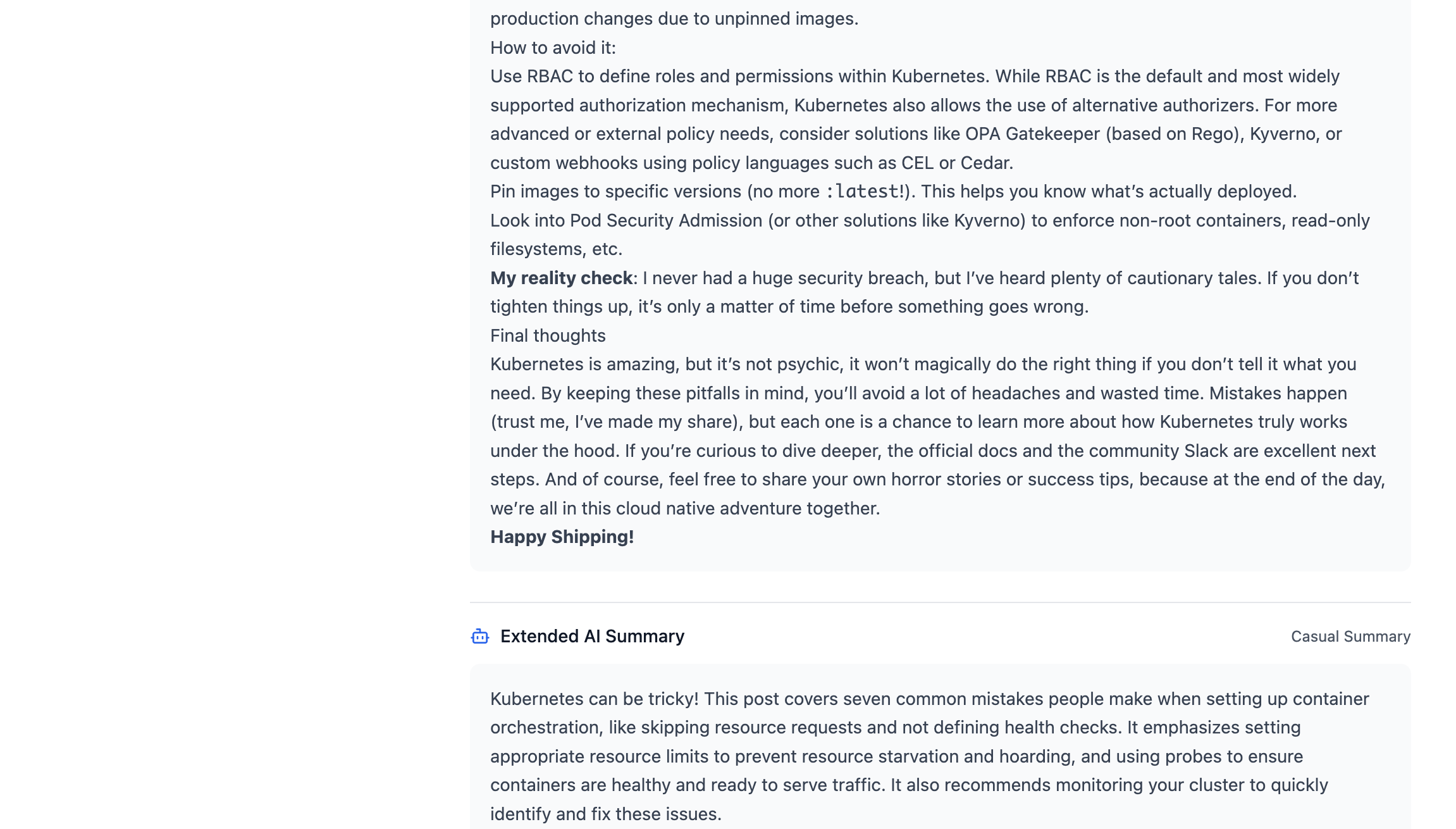Click the phrase CEL or Cedar
1456x829 pixels.
coord(956,163)
